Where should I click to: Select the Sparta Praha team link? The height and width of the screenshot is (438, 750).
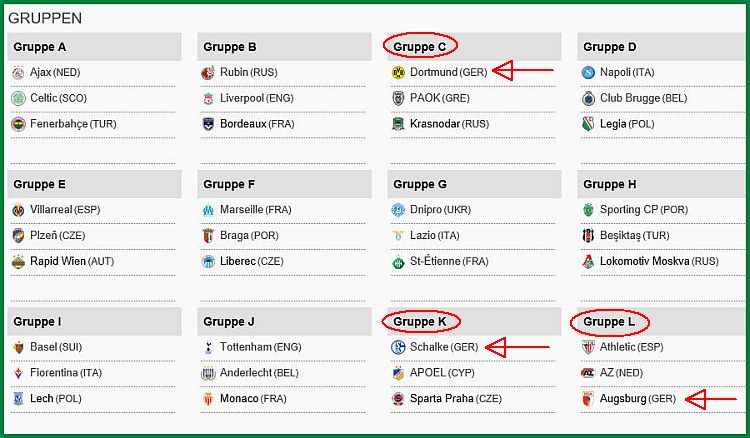point(456,398)
